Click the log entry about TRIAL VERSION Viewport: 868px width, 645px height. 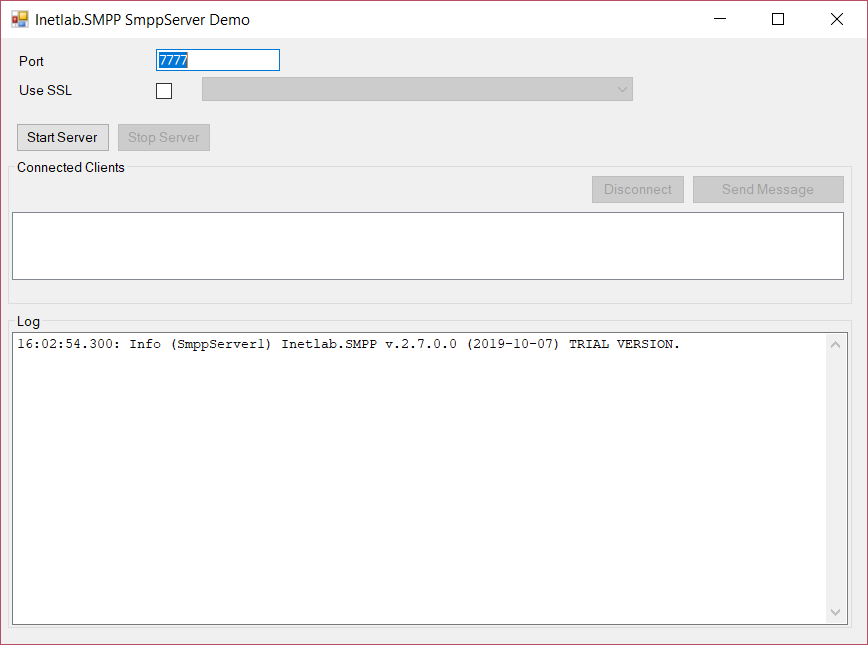pos(348,344)
